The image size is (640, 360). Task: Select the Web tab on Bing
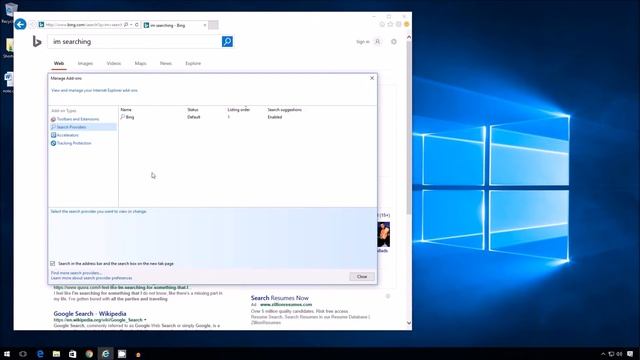[59, 63]
